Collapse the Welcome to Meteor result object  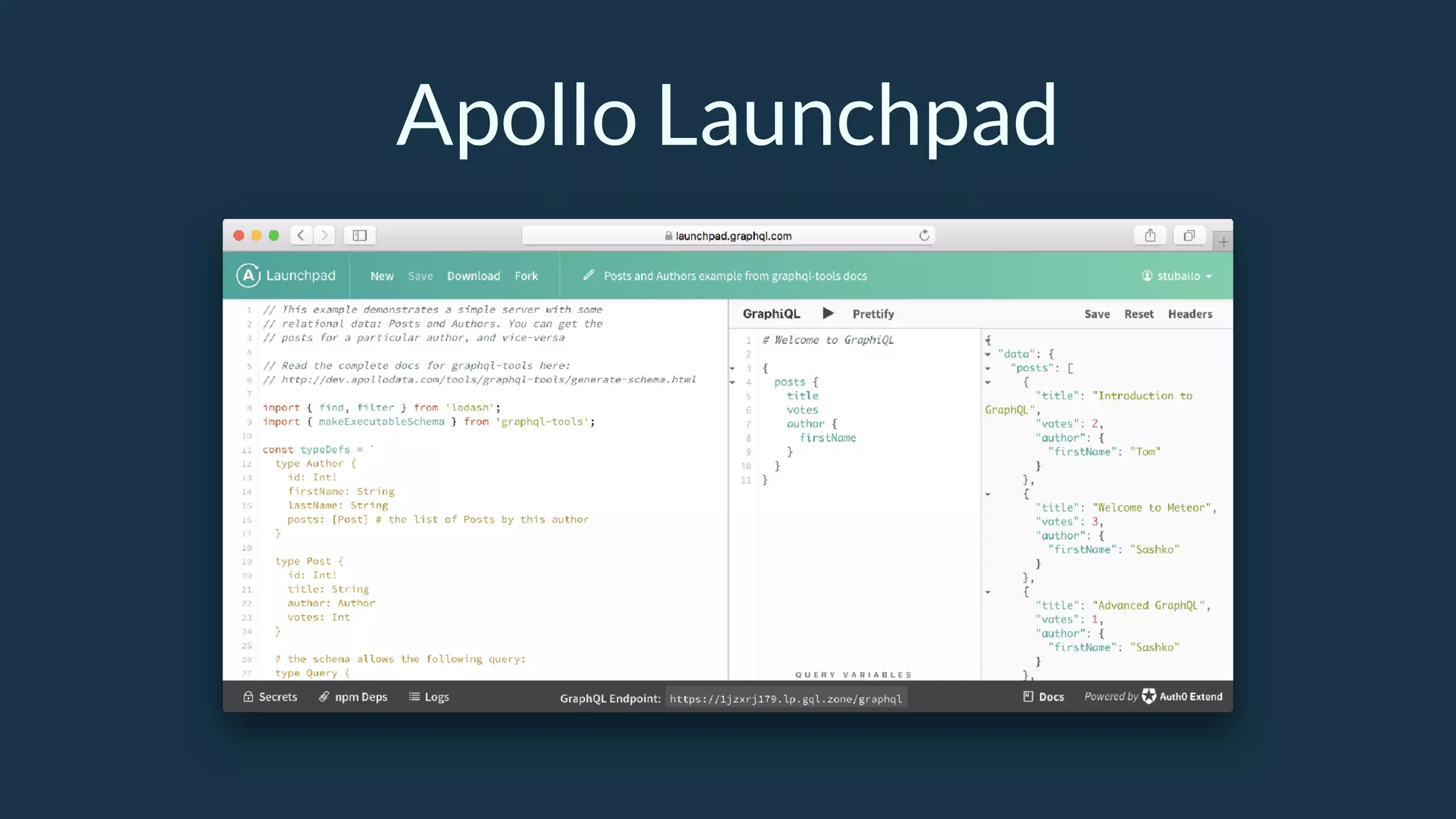[x=987, y=494]
